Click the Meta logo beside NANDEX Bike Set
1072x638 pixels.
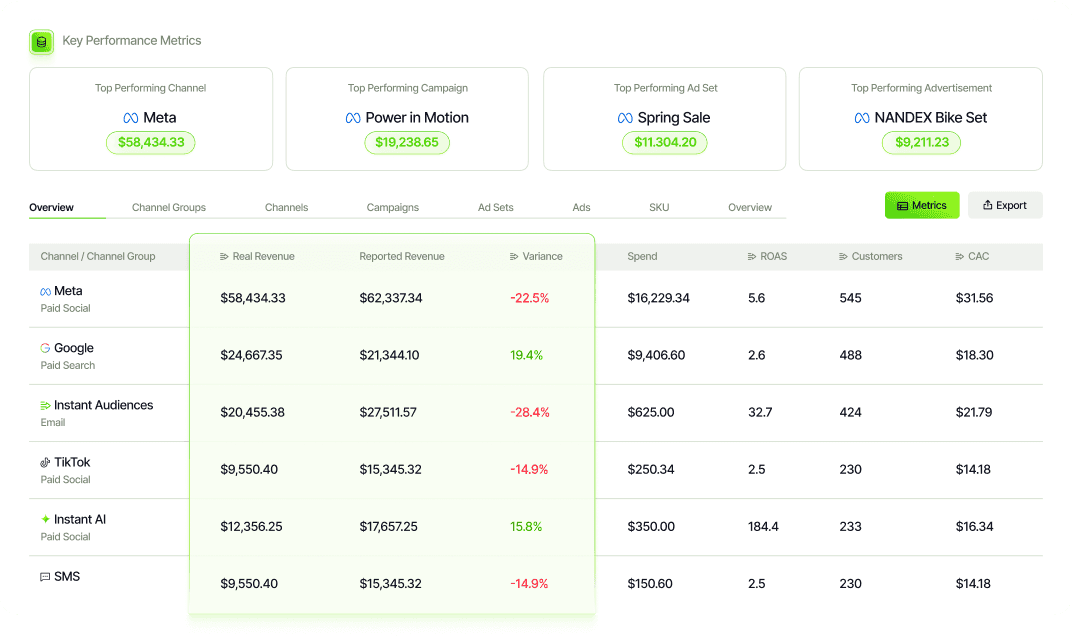(x=862, y=118)
